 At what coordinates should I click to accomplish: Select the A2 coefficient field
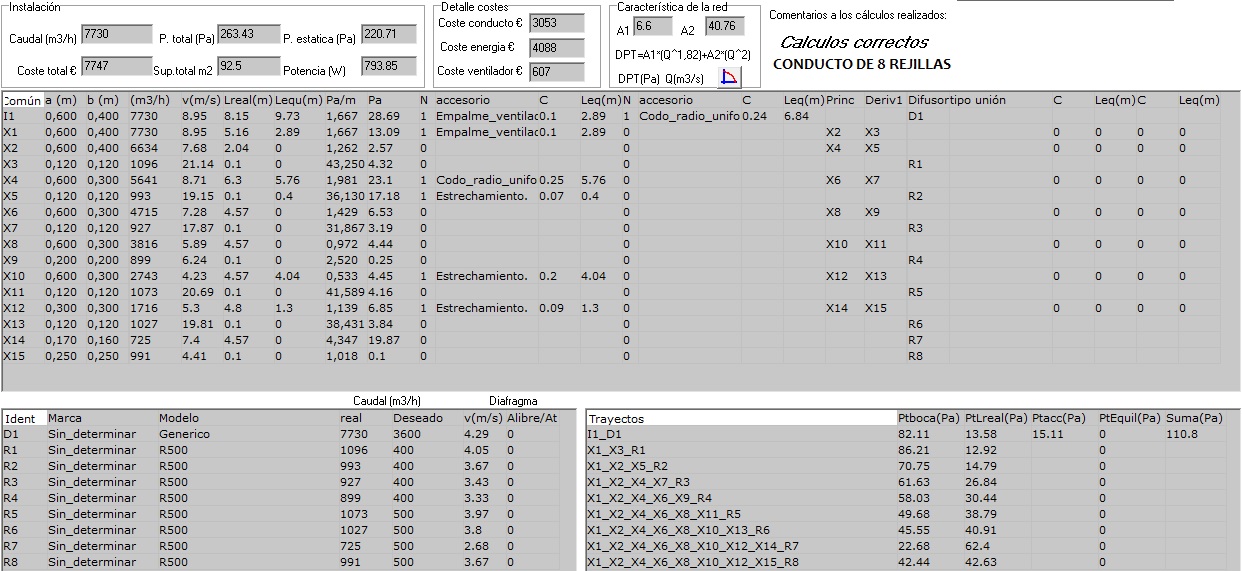point(724,26)
